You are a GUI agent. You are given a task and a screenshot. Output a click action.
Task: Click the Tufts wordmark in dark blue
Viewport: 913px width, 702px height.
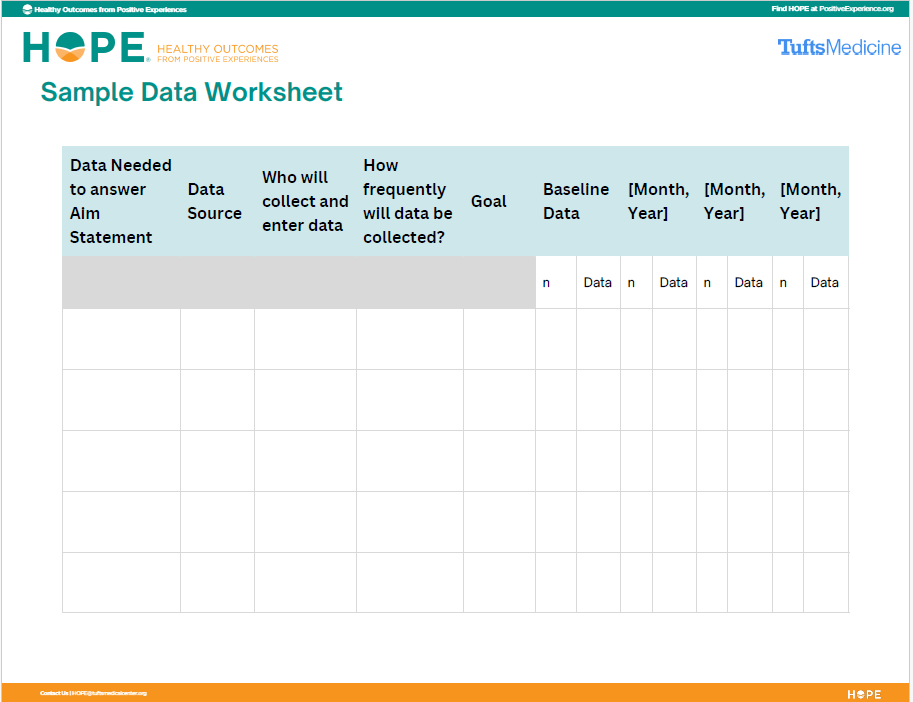click(x=801, y=47)
